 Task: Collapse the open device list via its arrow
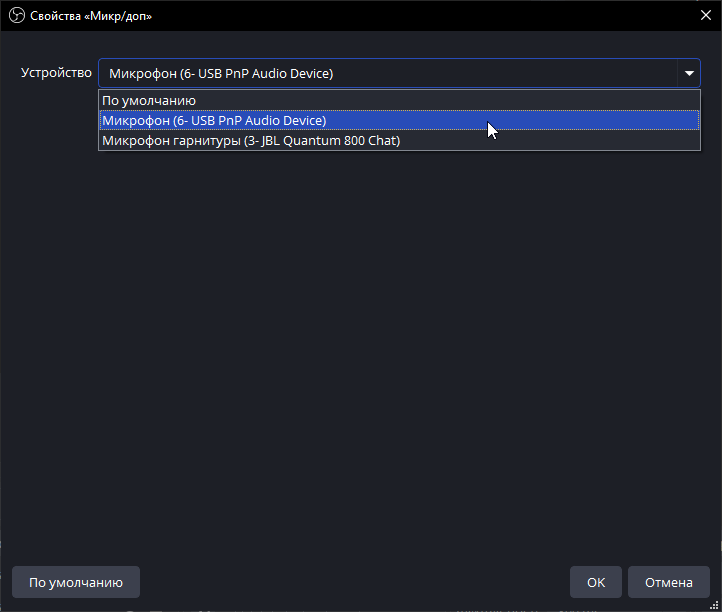click(688, 73)
